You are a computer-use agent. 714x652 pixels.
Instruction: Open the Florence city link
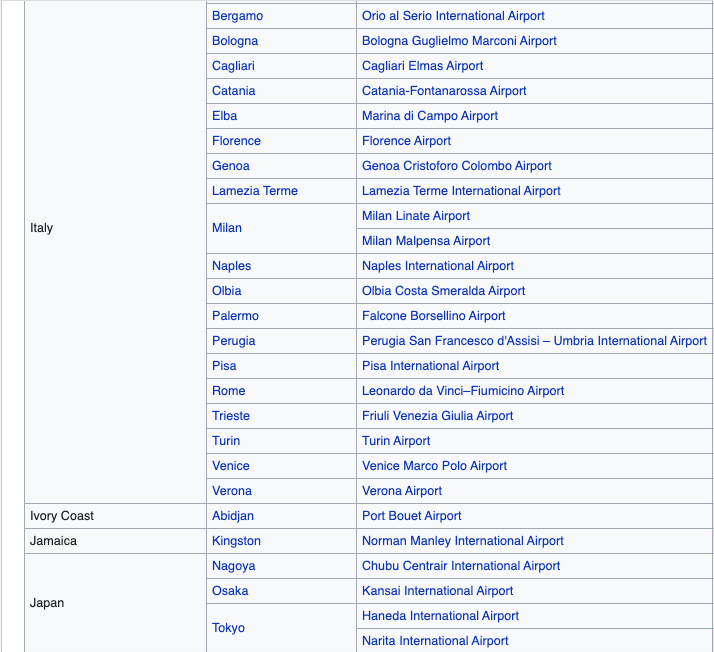pyautogui.click(x=236, y=141)
